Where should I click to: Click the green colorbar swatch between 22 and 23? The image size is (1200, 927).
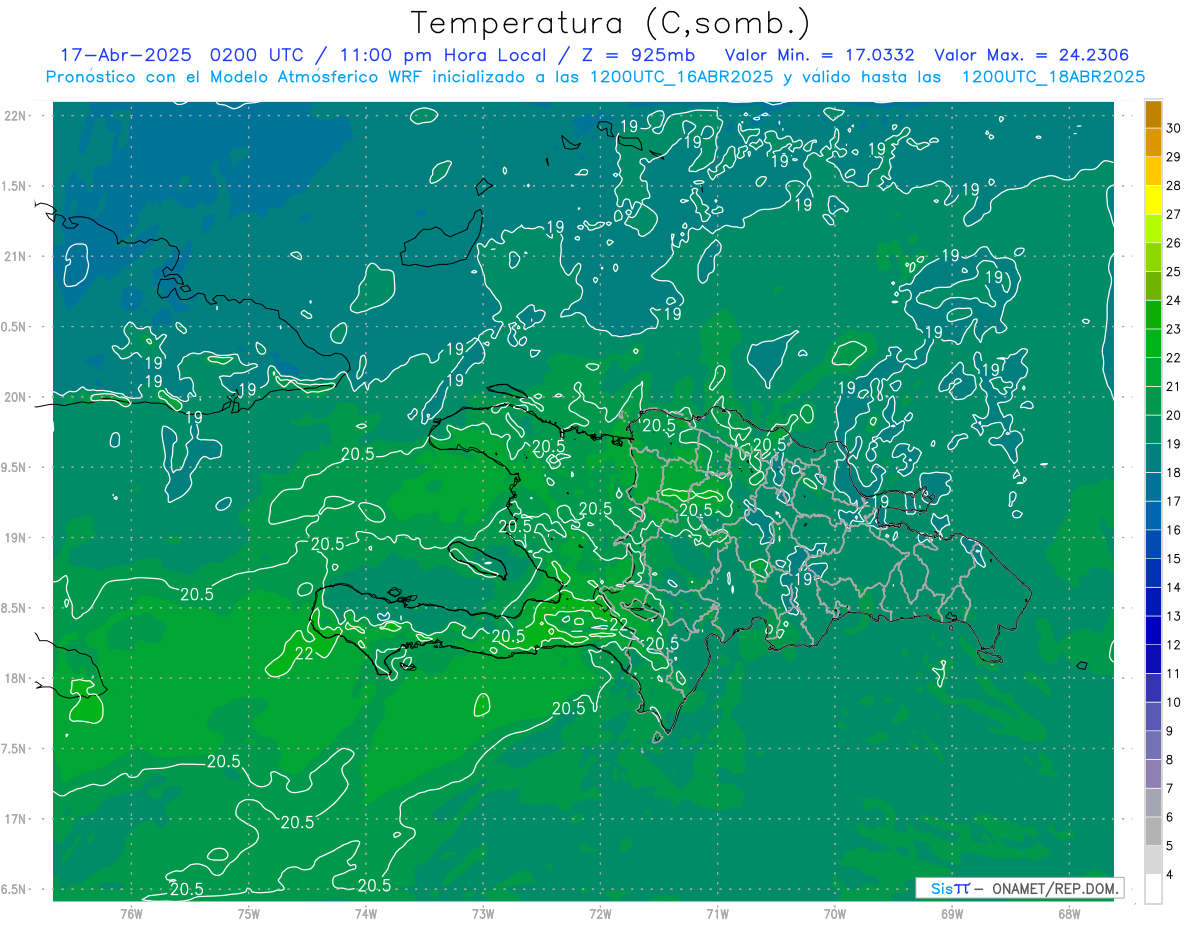click(x=1153, y=344)
